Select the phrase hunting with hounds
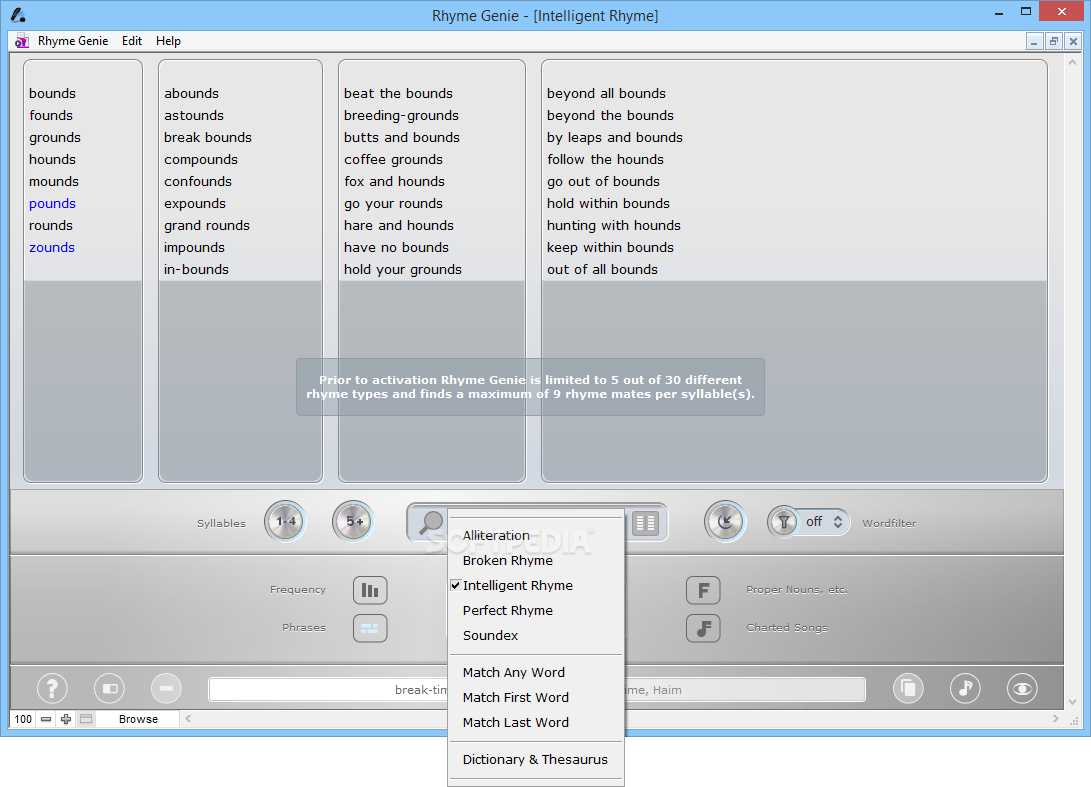The height and width of the screenshot is (787, 1091). click(x=613, y=225)
